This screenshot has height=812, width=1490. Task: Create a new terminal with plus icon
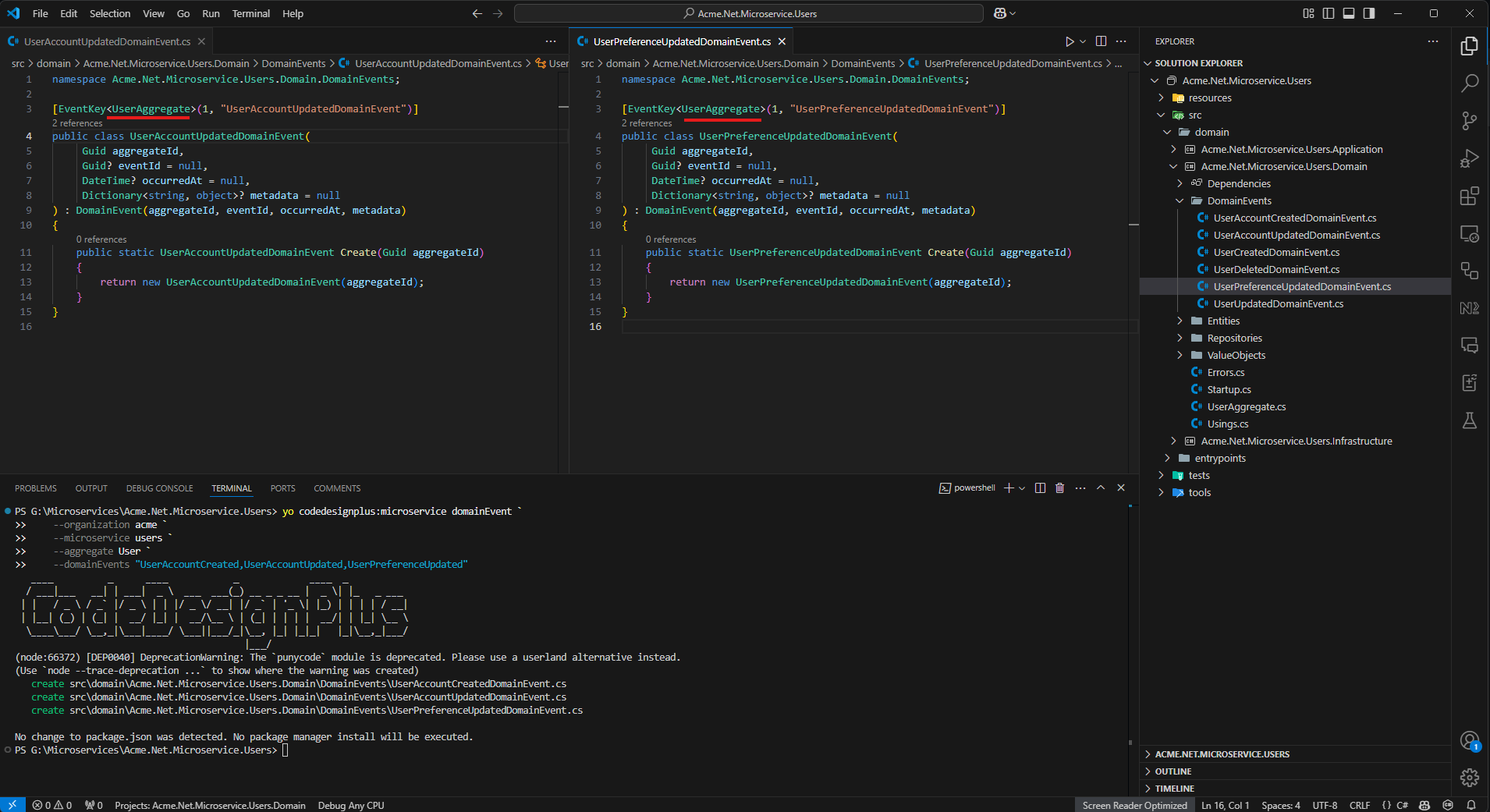click(1009, 488)
